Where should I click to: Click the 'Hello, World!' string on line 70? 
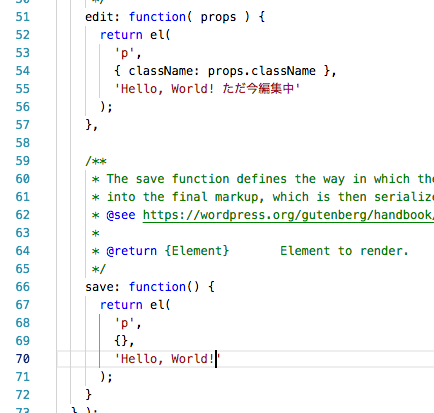(168, 359)
